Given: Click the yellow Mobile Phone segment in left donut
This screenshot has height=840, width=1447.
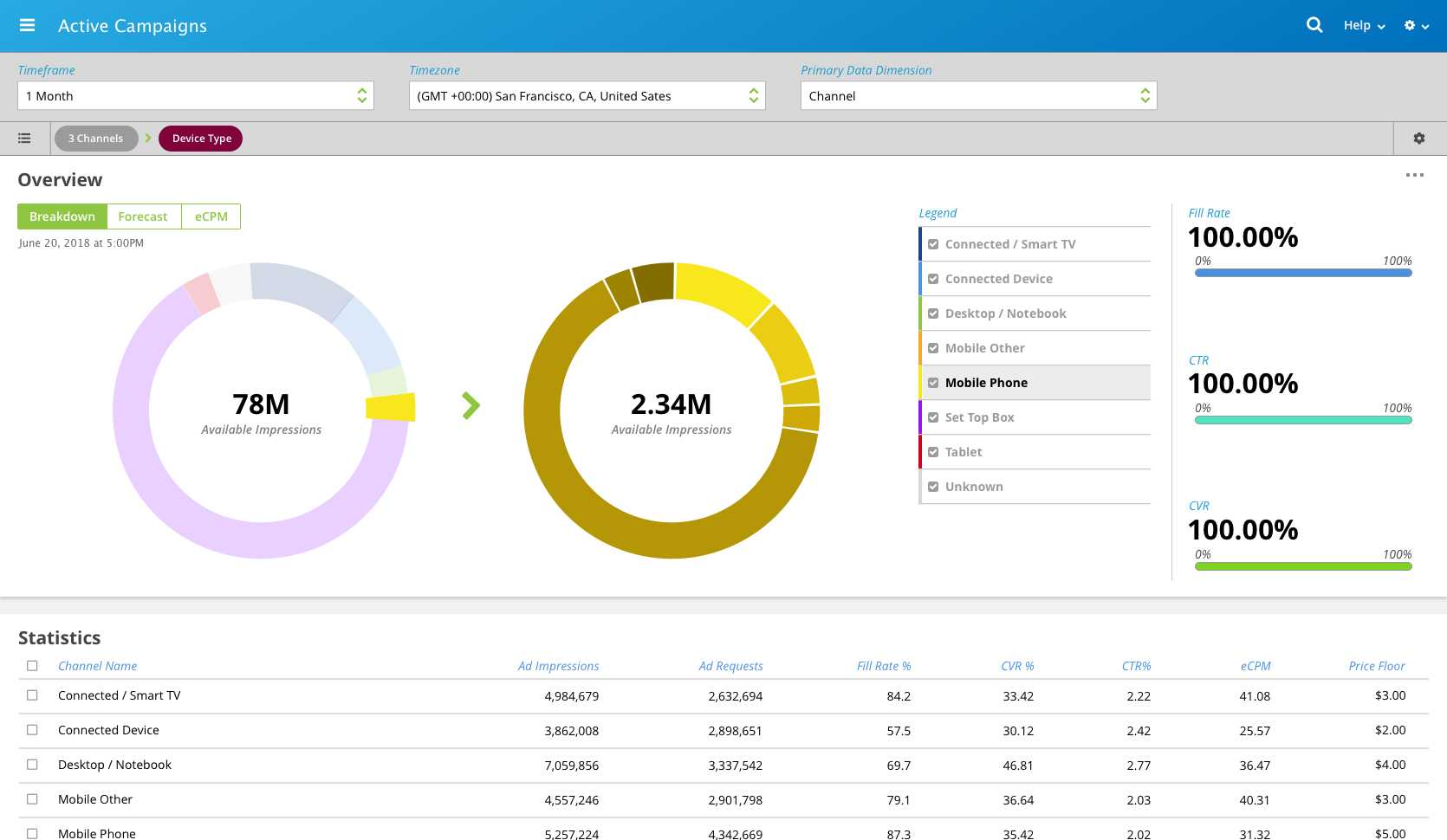Looking at the screenshot, I should pos(391,407).
